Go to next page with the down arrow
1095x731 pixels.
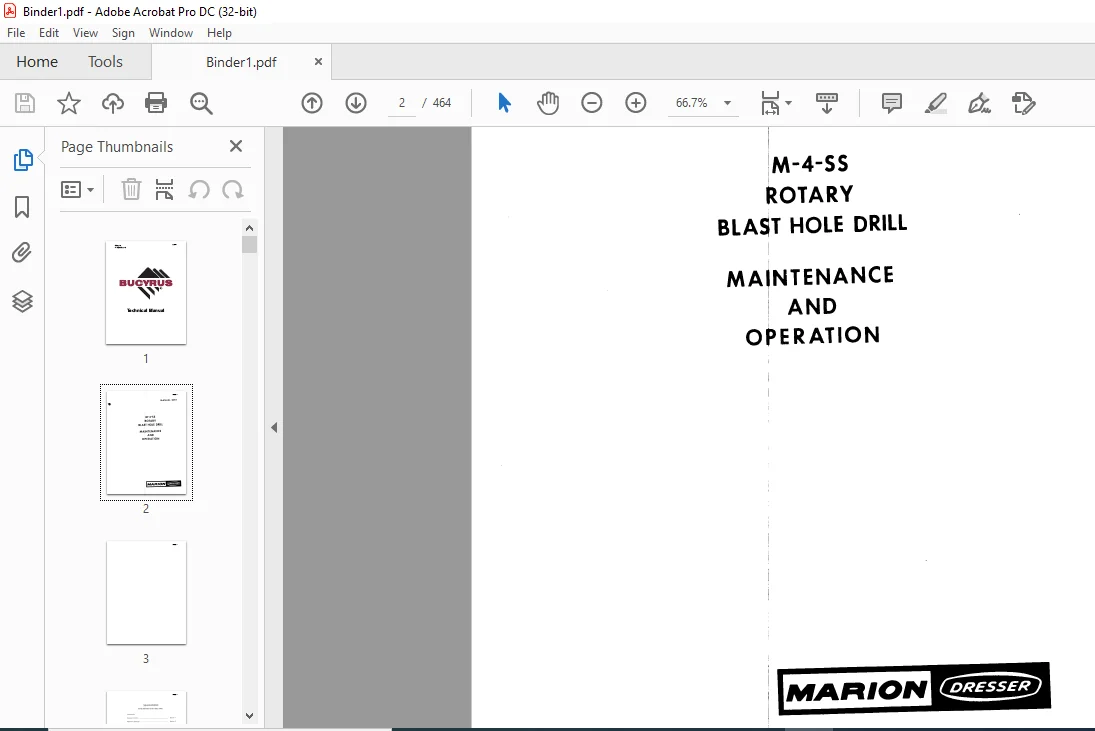click(356, 103)
